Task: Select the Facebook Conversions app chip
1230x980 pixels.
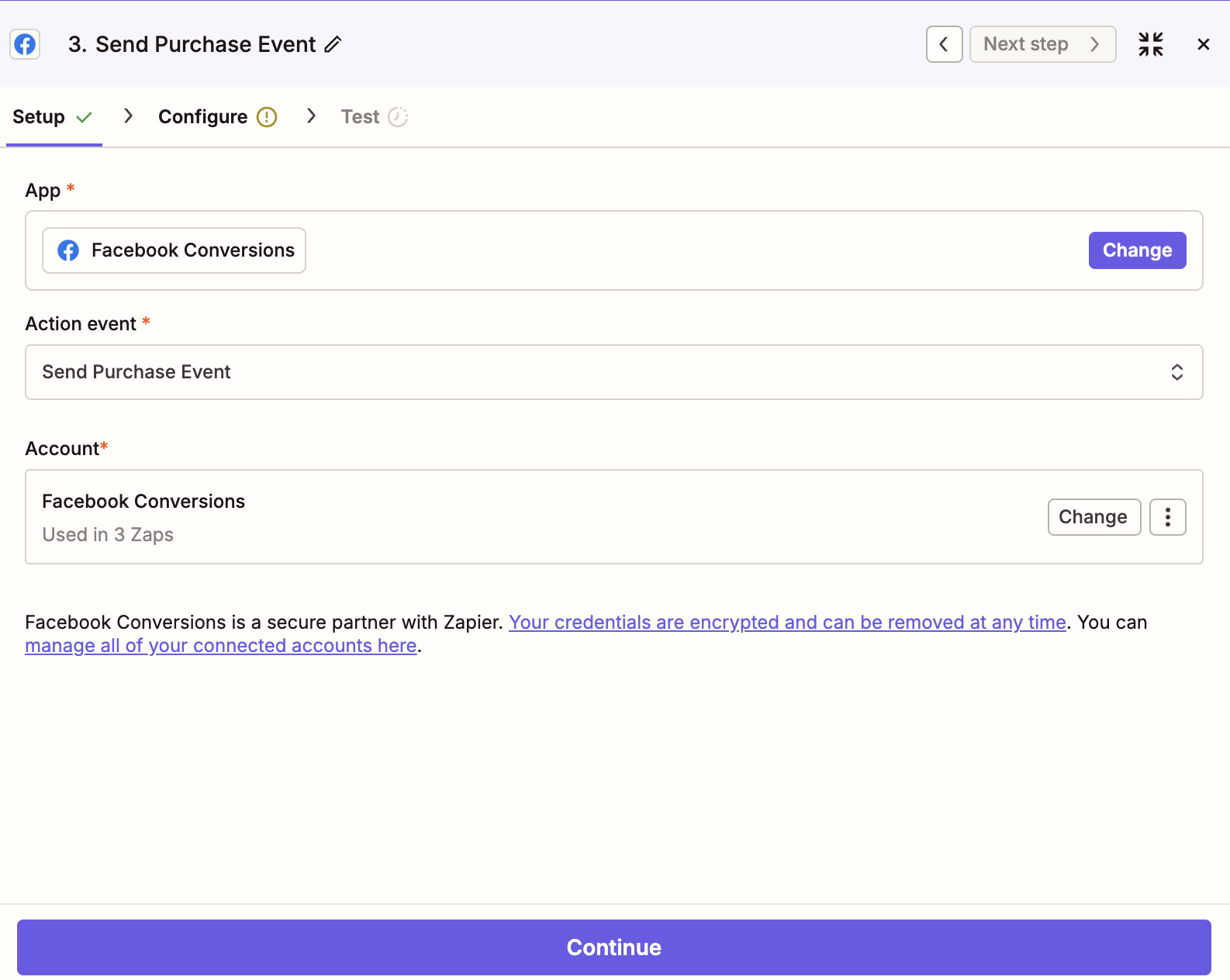Action: point(174,250)
